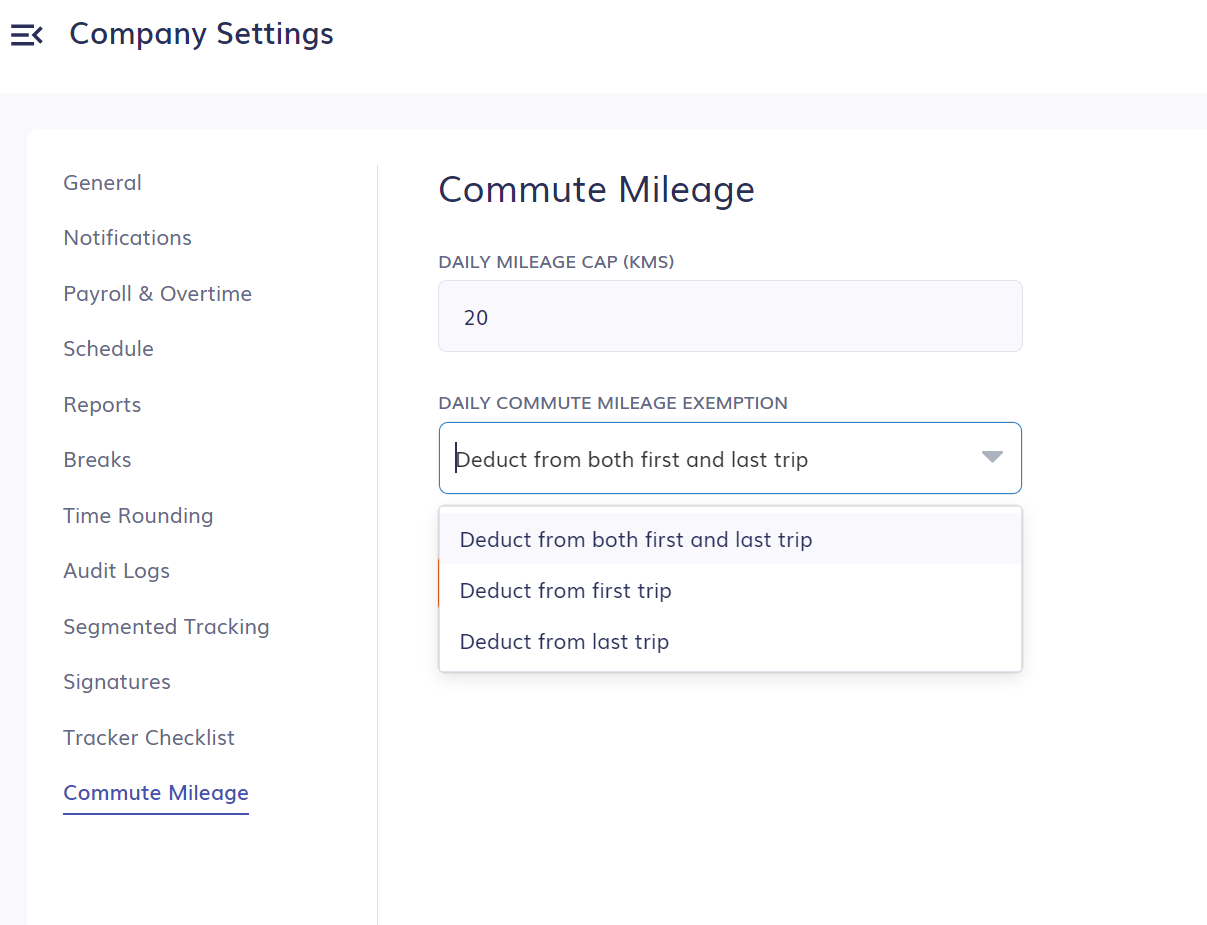This screenshot has width=1207, height=925.
Task: Click the sidebar collapse icon beside Company Settings
Action: pyautogui.click(x=27, y=34)
